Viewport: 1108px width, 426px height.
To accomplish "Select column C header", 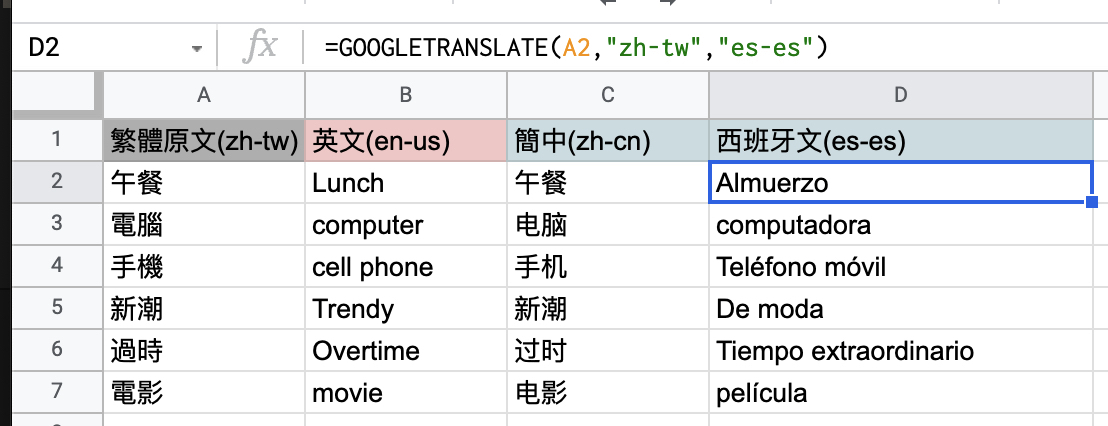I will (607, 95).
